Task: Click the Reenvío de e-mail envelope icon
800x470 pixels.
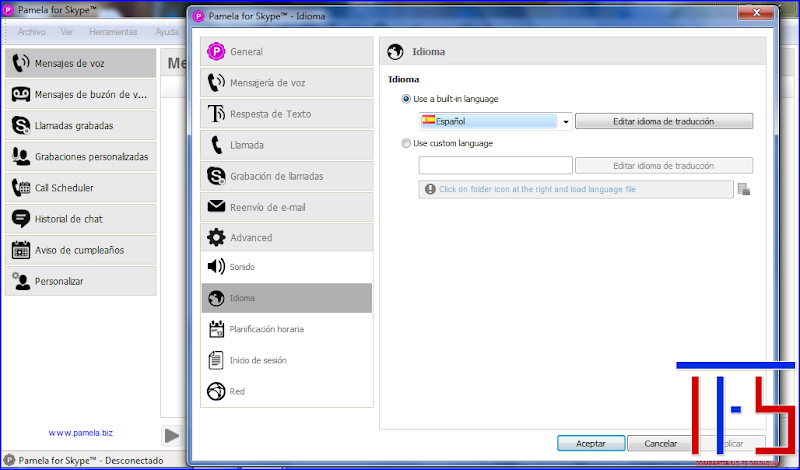Action: click(x=216, y=206)
